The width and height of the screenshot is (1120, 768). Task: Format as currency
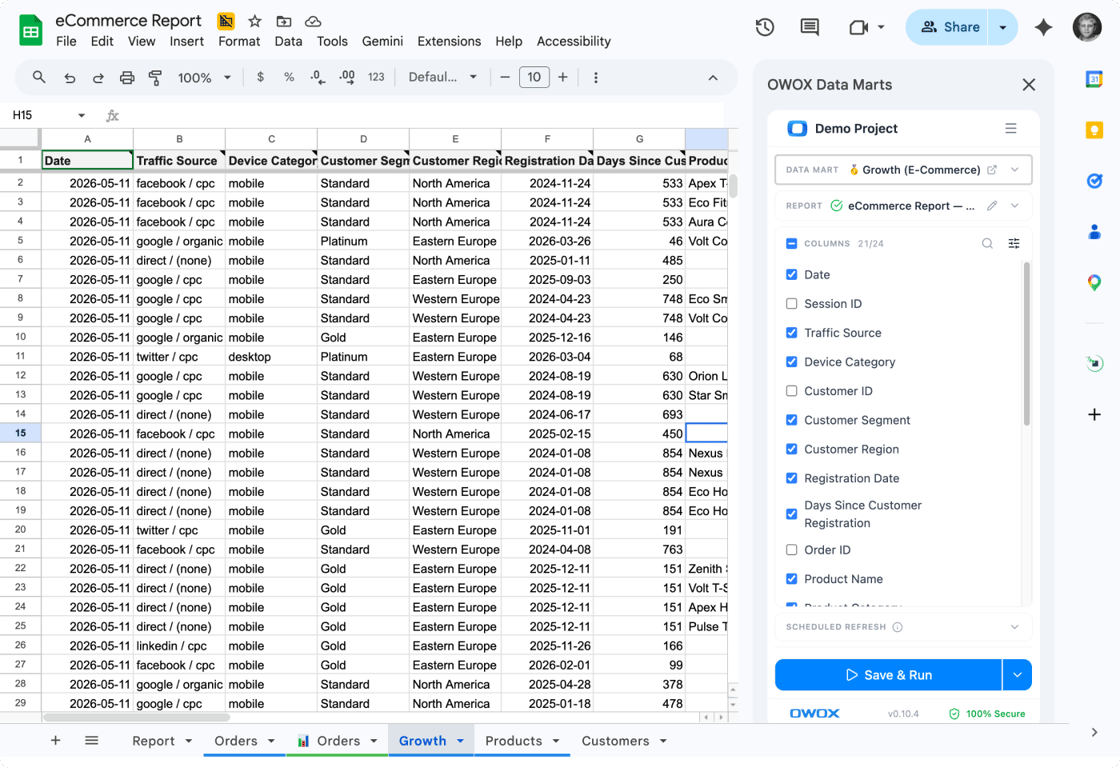pos(260,77)
